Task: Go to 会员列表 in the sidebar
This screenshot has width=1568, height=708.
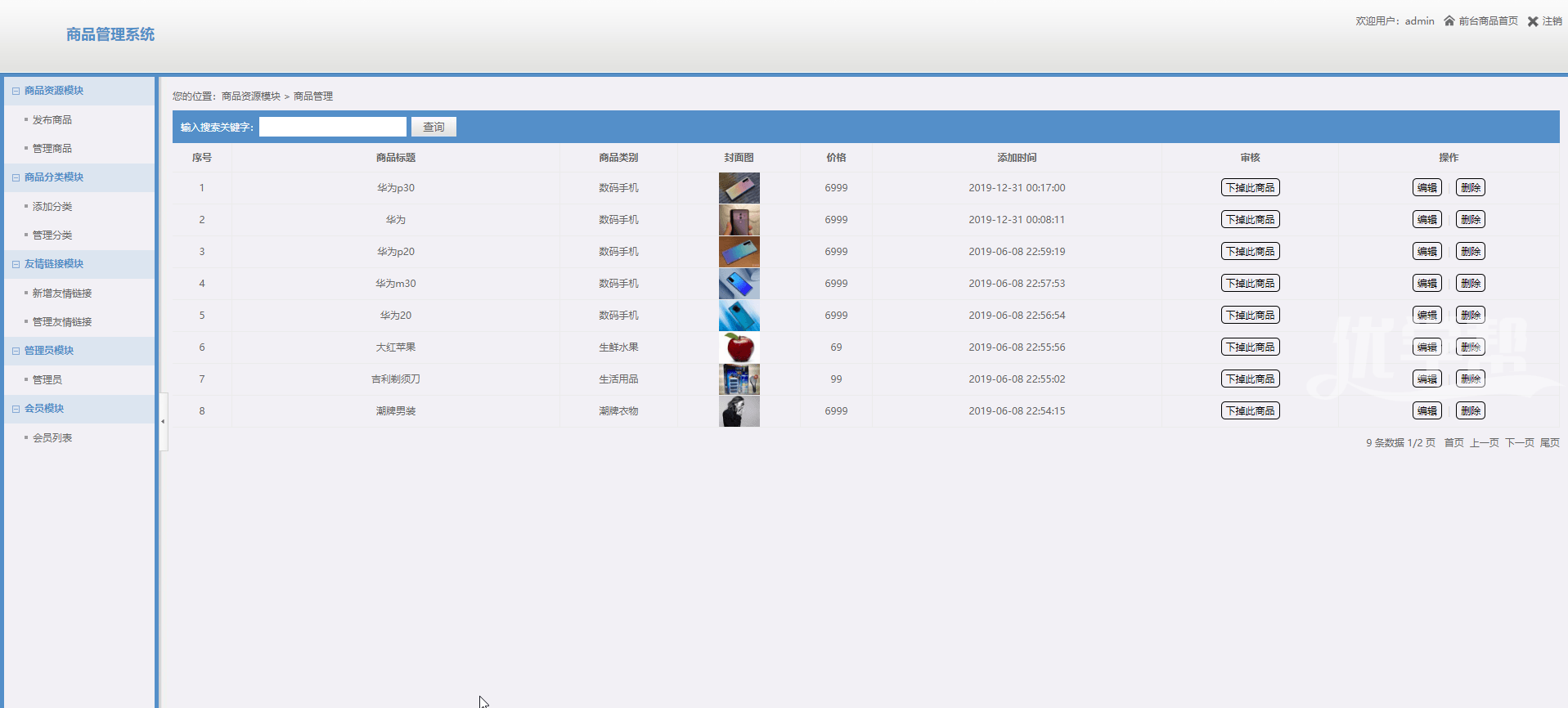Action: point(52,438)
